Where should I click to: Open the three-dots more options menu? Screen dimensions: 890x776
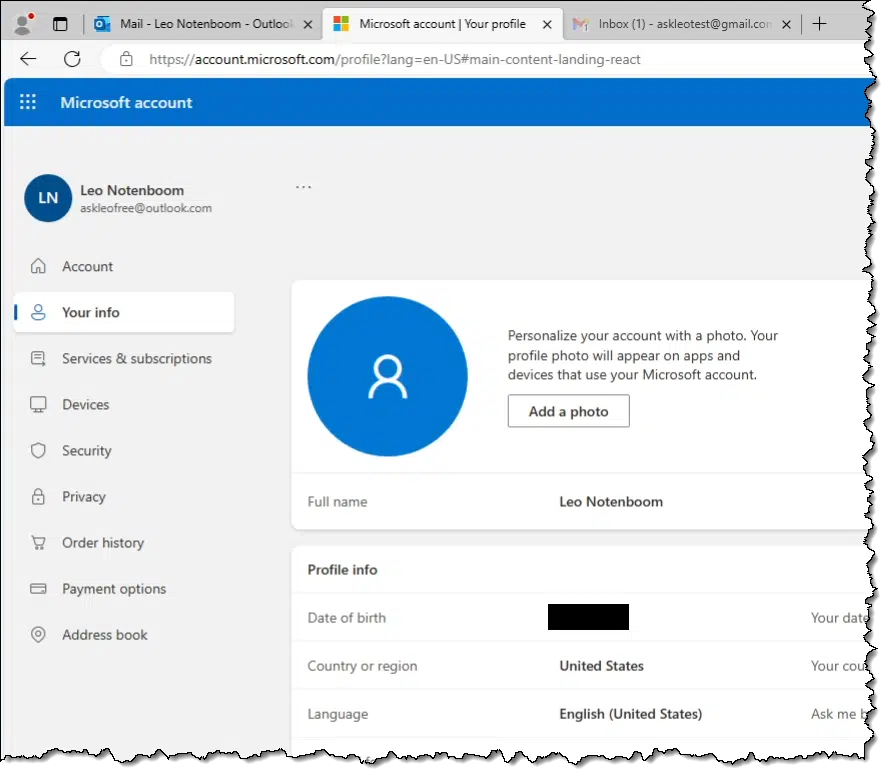tap(304, 187)
